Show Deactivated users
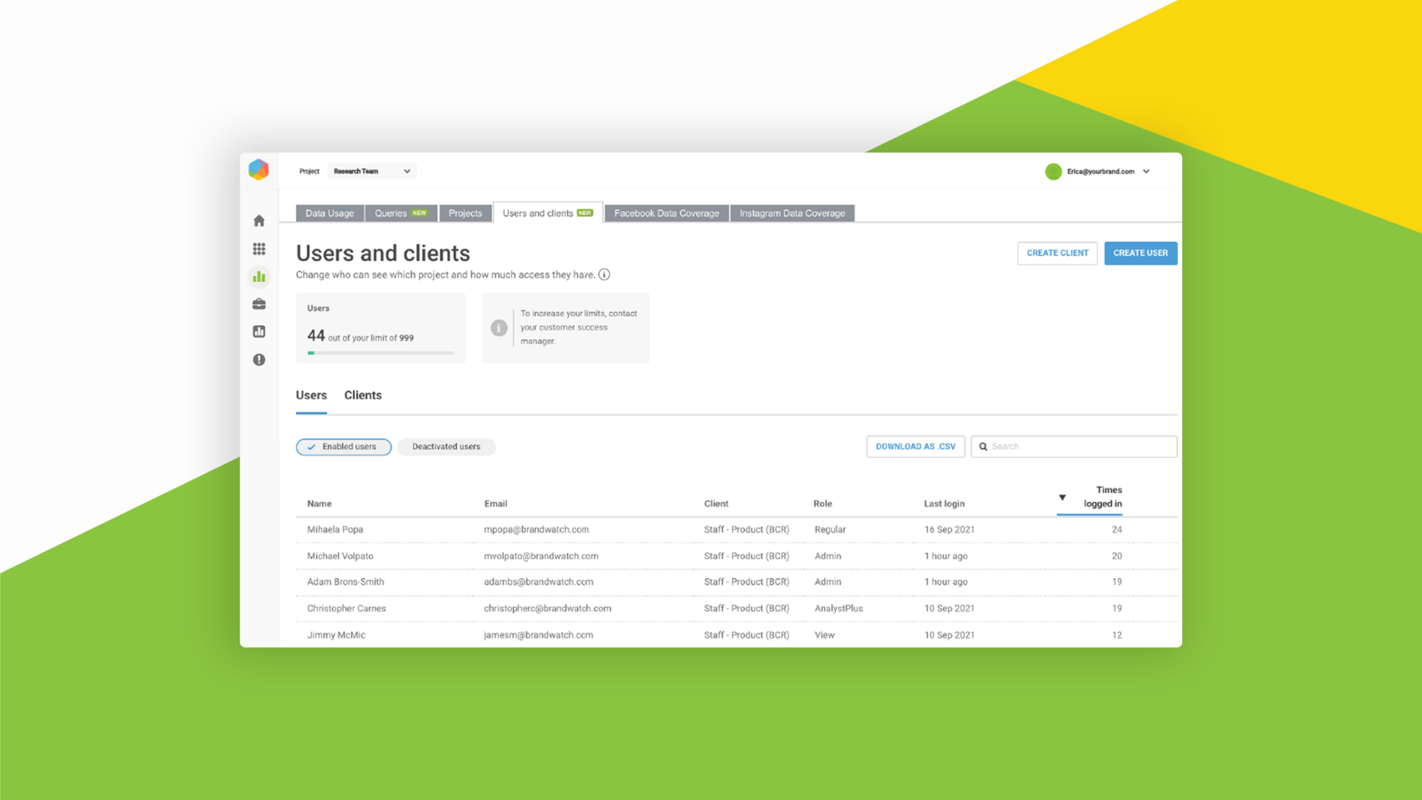 (x=446, y=446)
